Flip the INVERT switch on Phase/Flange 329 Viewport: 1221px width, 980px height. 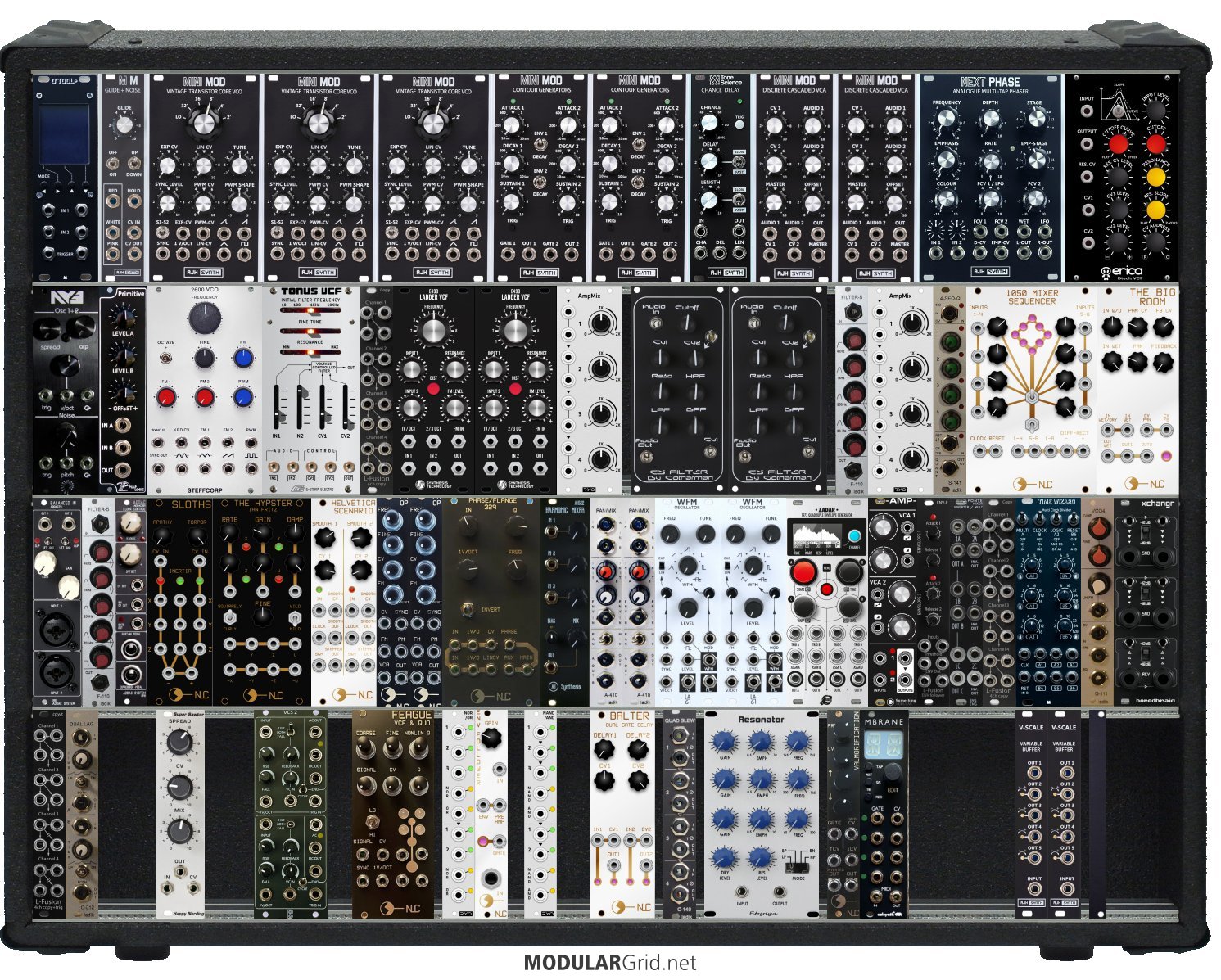coord(468,609)
